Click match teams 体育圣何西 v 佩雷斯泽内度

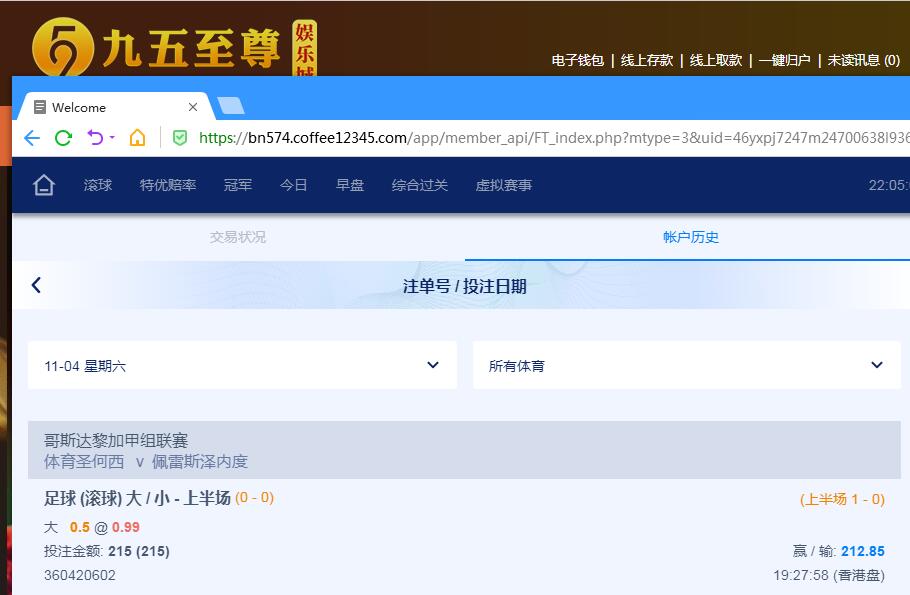146,461
